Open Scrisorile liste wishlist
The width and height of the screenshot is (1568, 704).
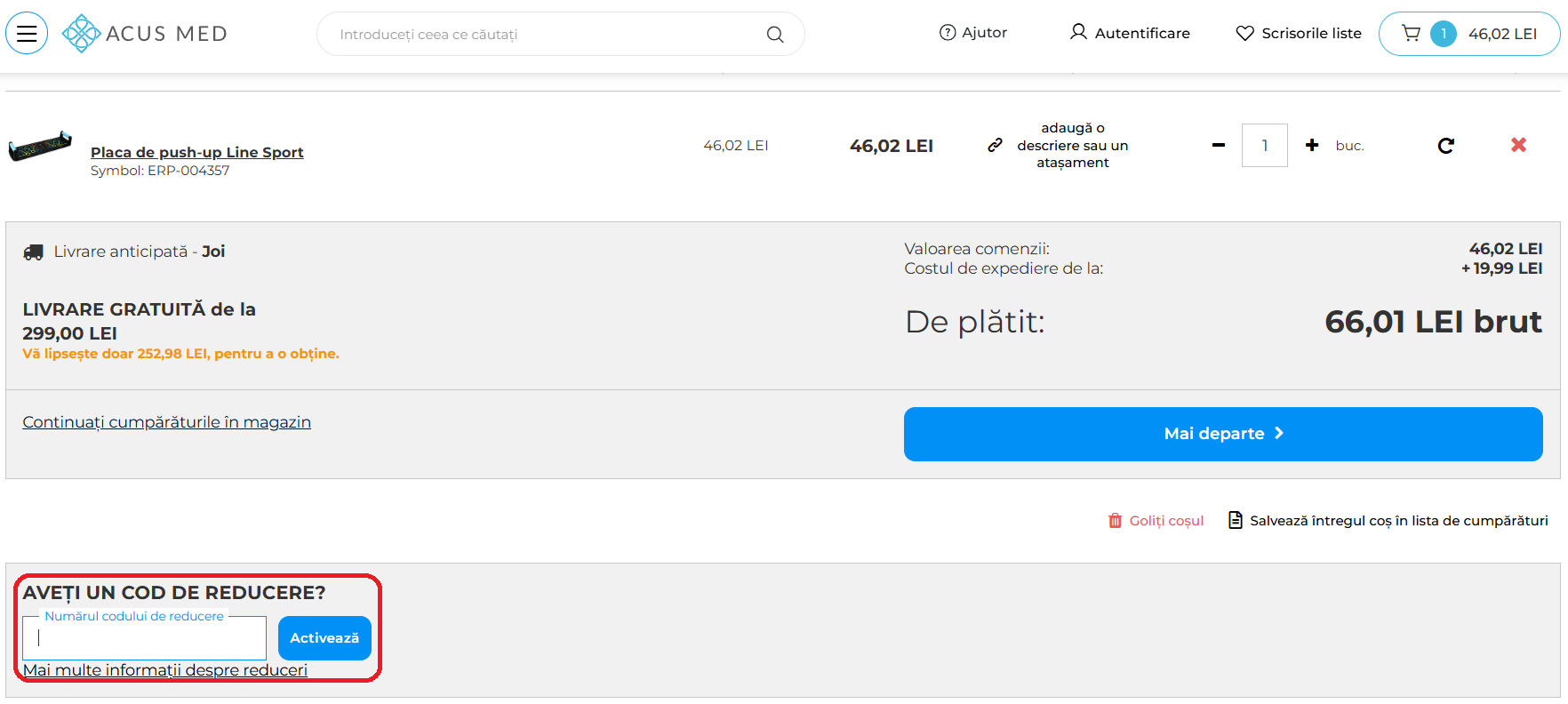click(x=1299, y=33)
